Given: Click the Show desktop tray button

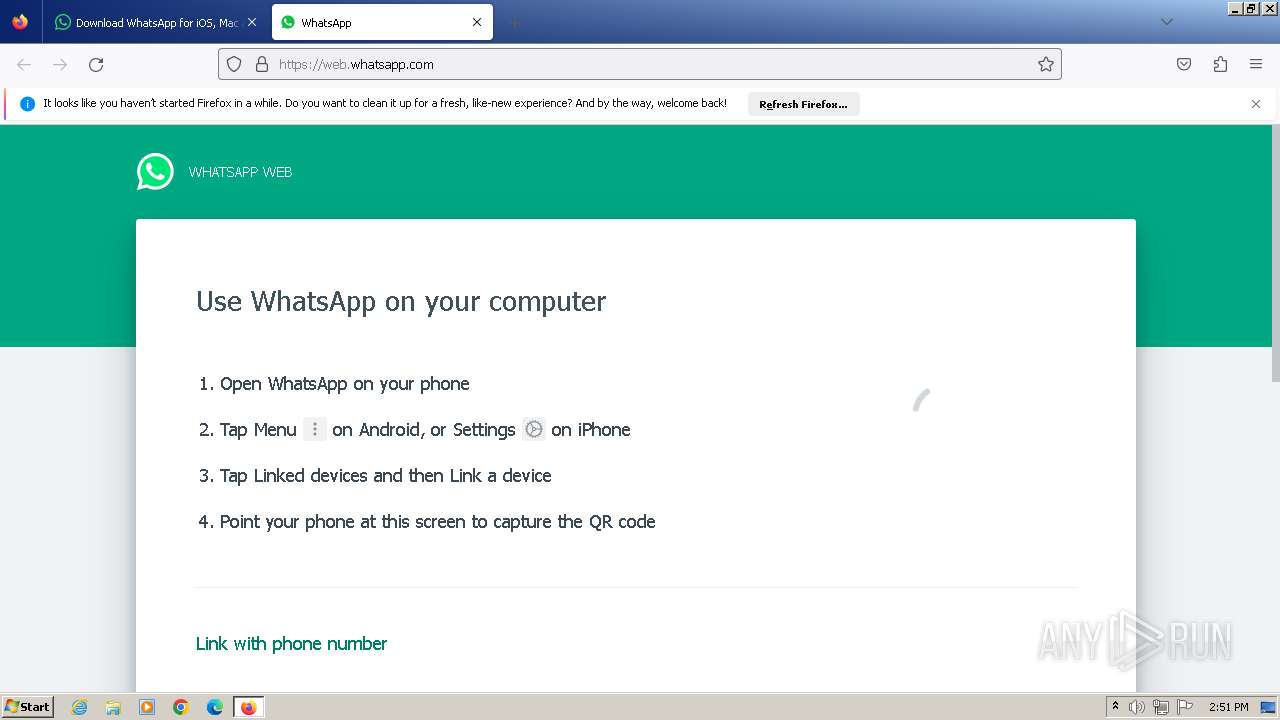Looking at the screenshot, I should [x=1269, y=707].
